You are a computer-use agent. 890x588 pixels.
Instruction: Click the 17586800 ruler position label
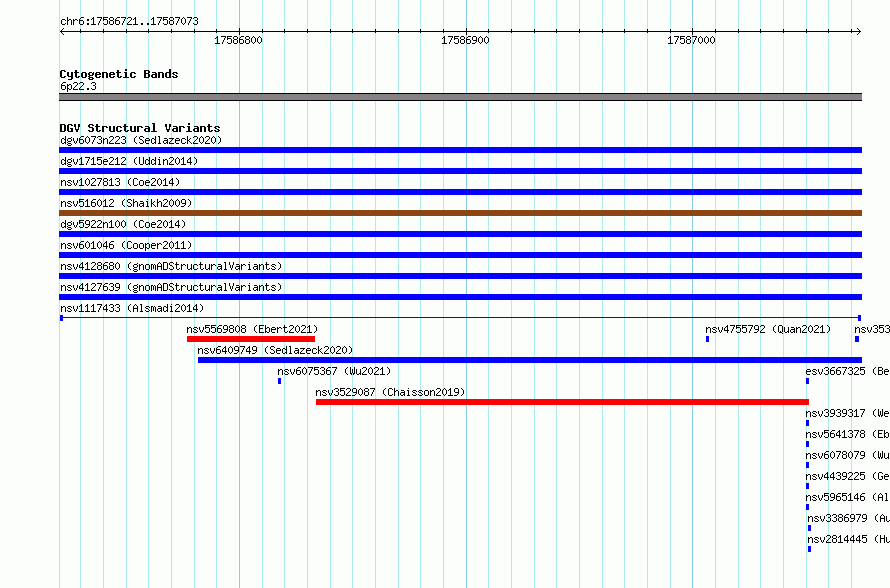pyautogui.click(x=238, y=40)
